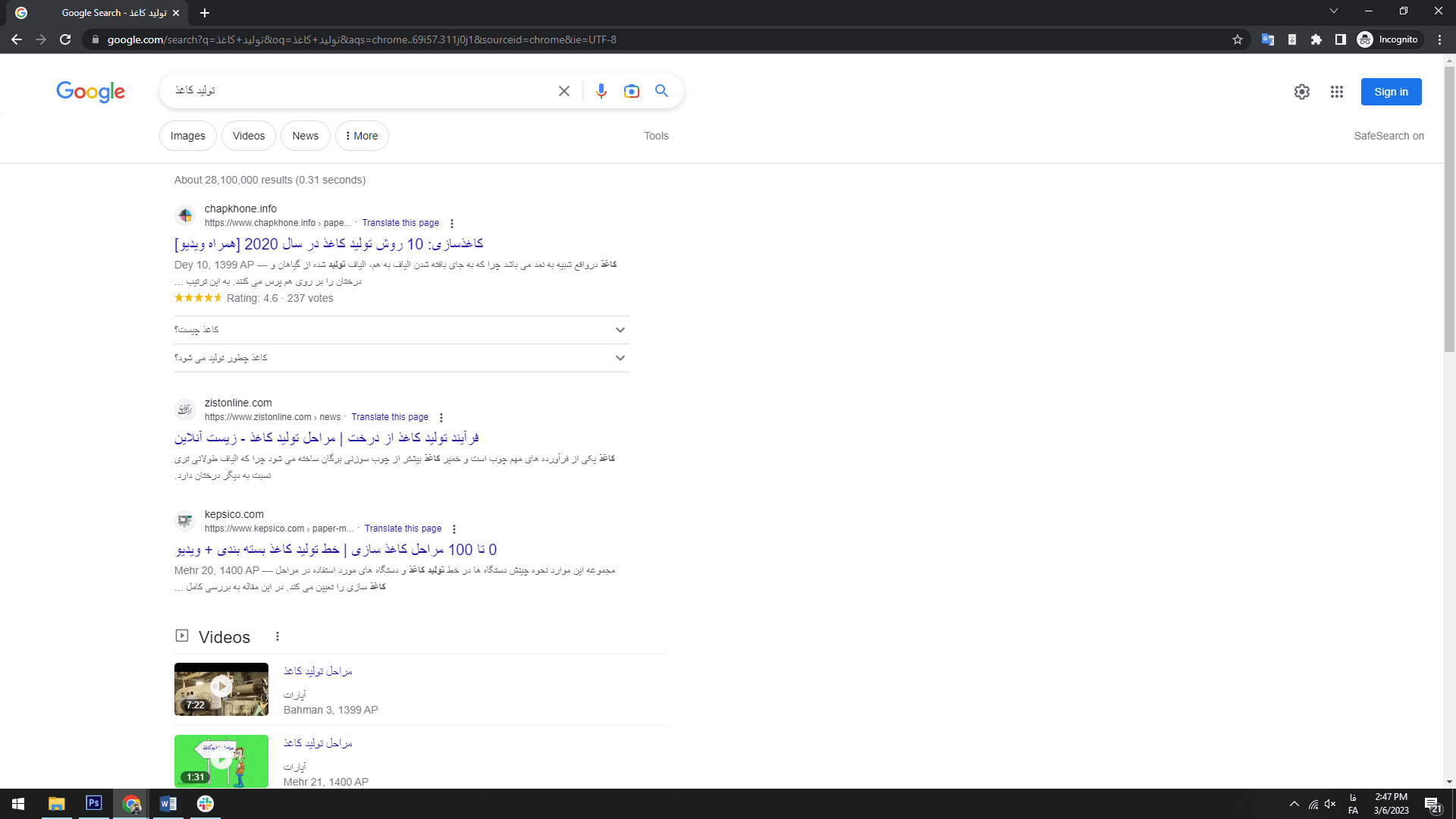Open the Windows Start menu
Image resolution: width=1456 pixels, height=819 pixels.
(18, 804)
